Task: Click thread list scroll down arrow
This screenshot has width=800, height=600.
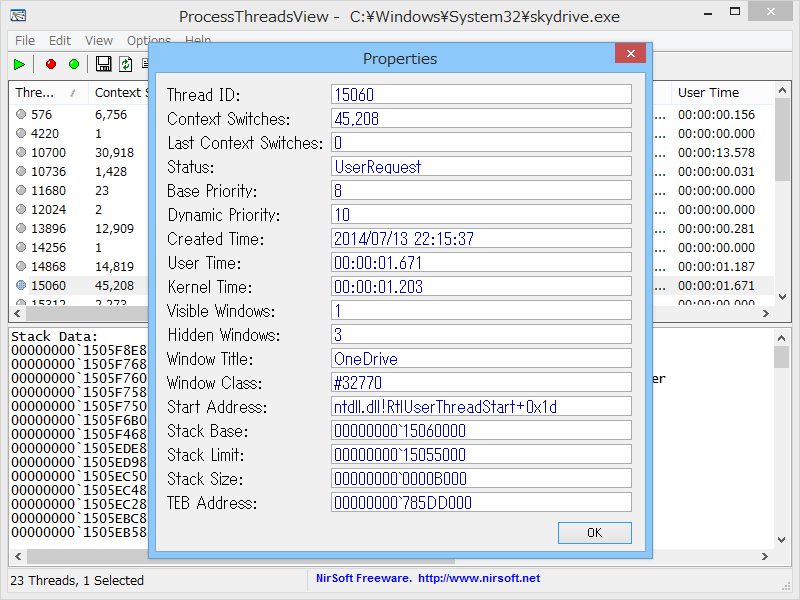Action: click(x=782, y=297)
